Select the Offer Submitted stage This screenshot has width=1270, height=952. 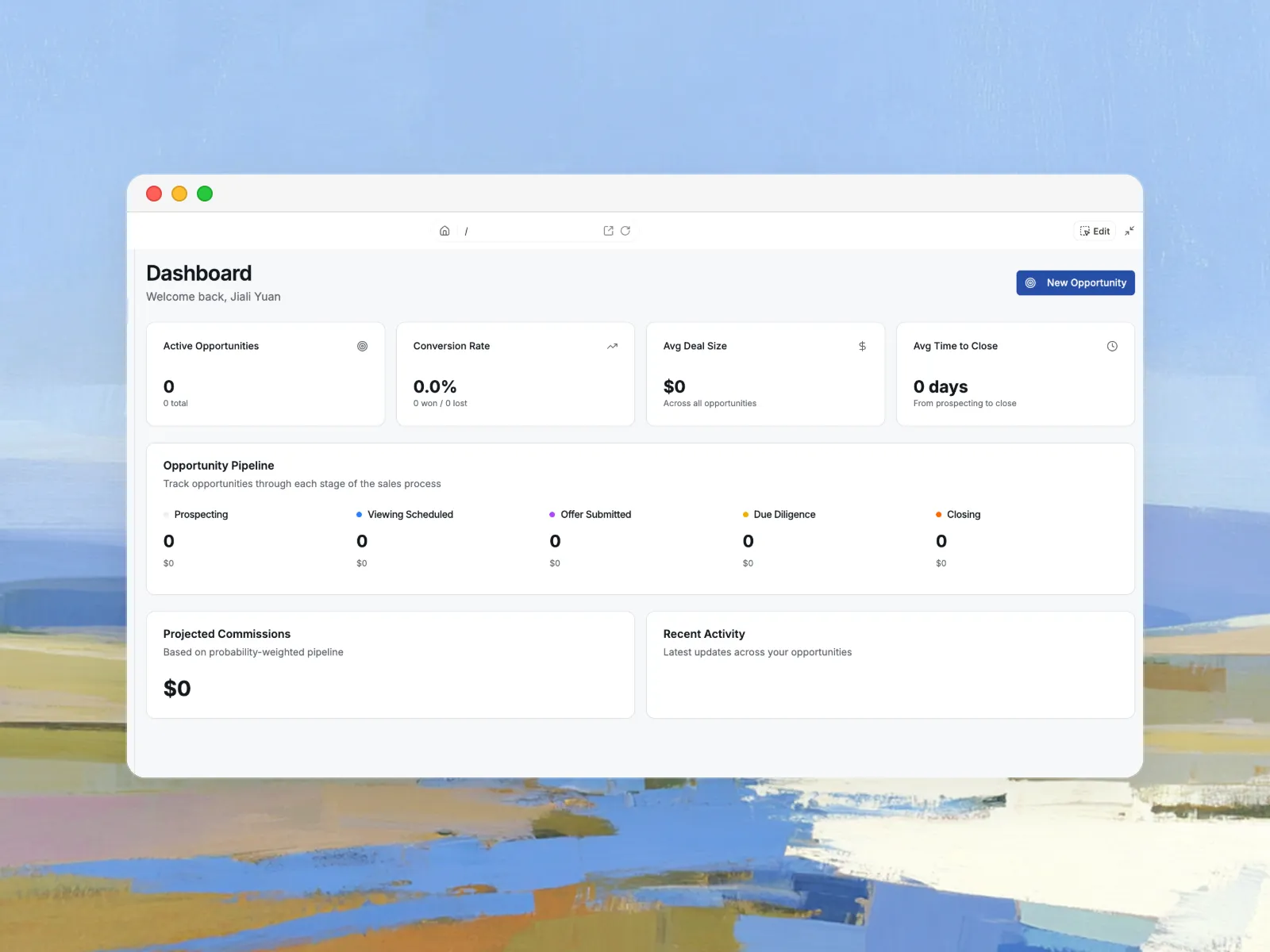595,514
